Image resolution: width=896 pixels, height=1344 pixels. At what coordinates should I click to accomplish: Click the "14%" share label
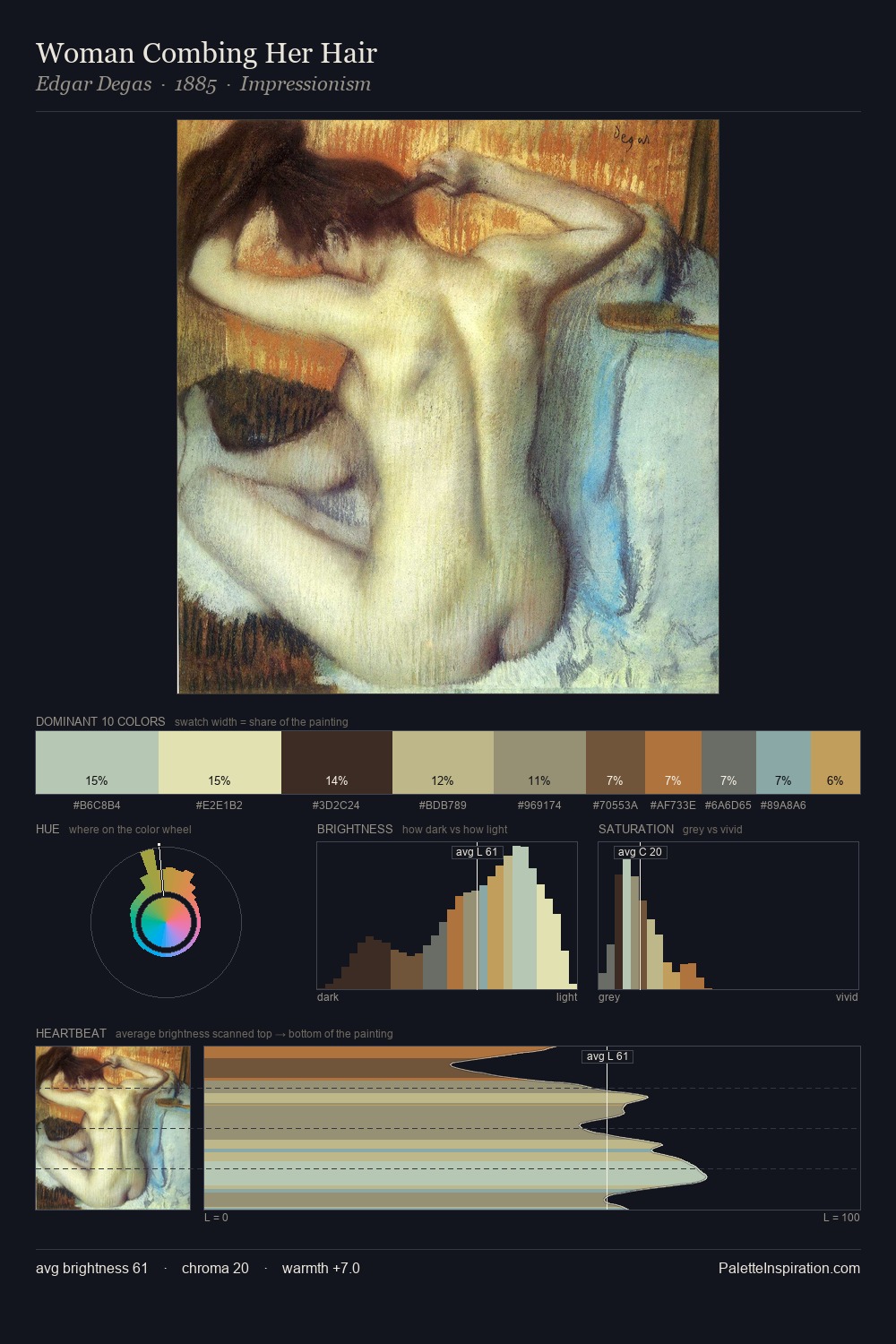tap(337, 781)
